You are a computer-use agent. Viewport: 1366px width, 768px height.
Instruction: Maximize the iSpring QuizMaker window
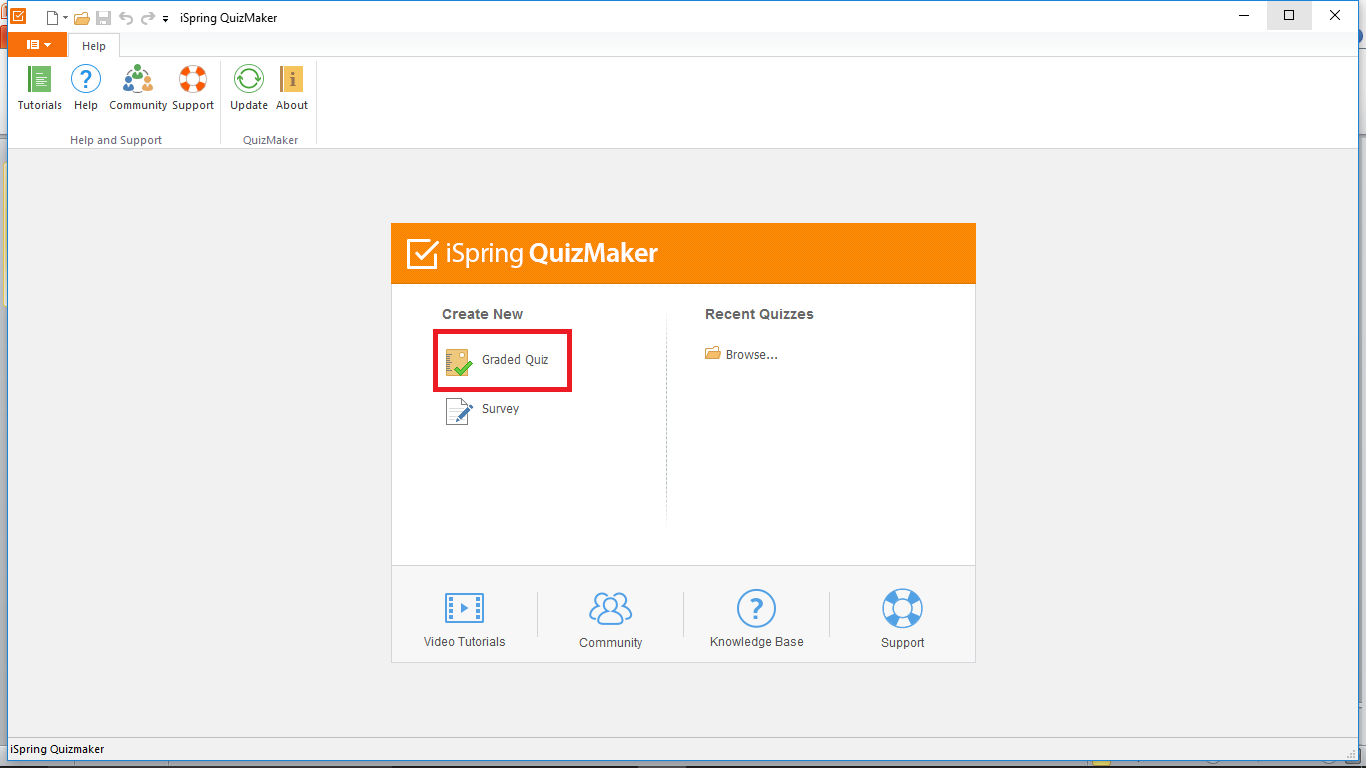click(1289, 16)
